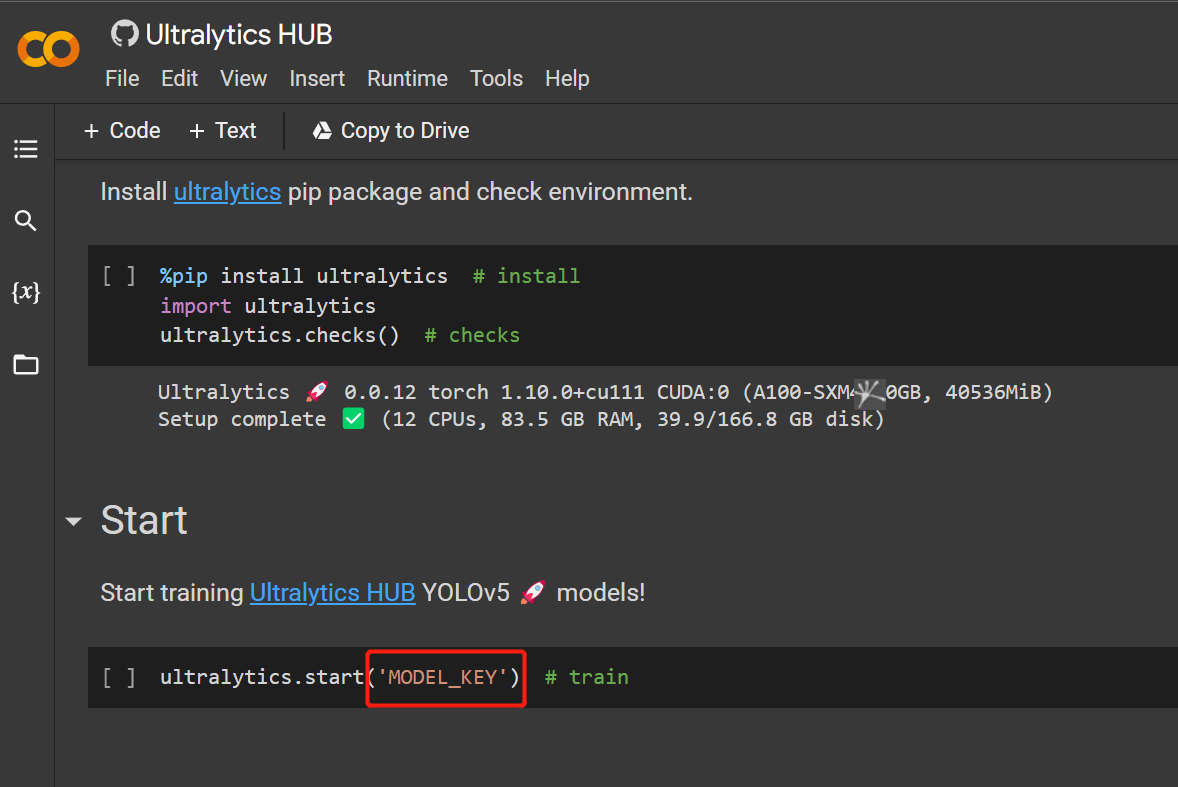Open the Runtime menu
This screenshot has width=1178, height=787.
(407, 78)
